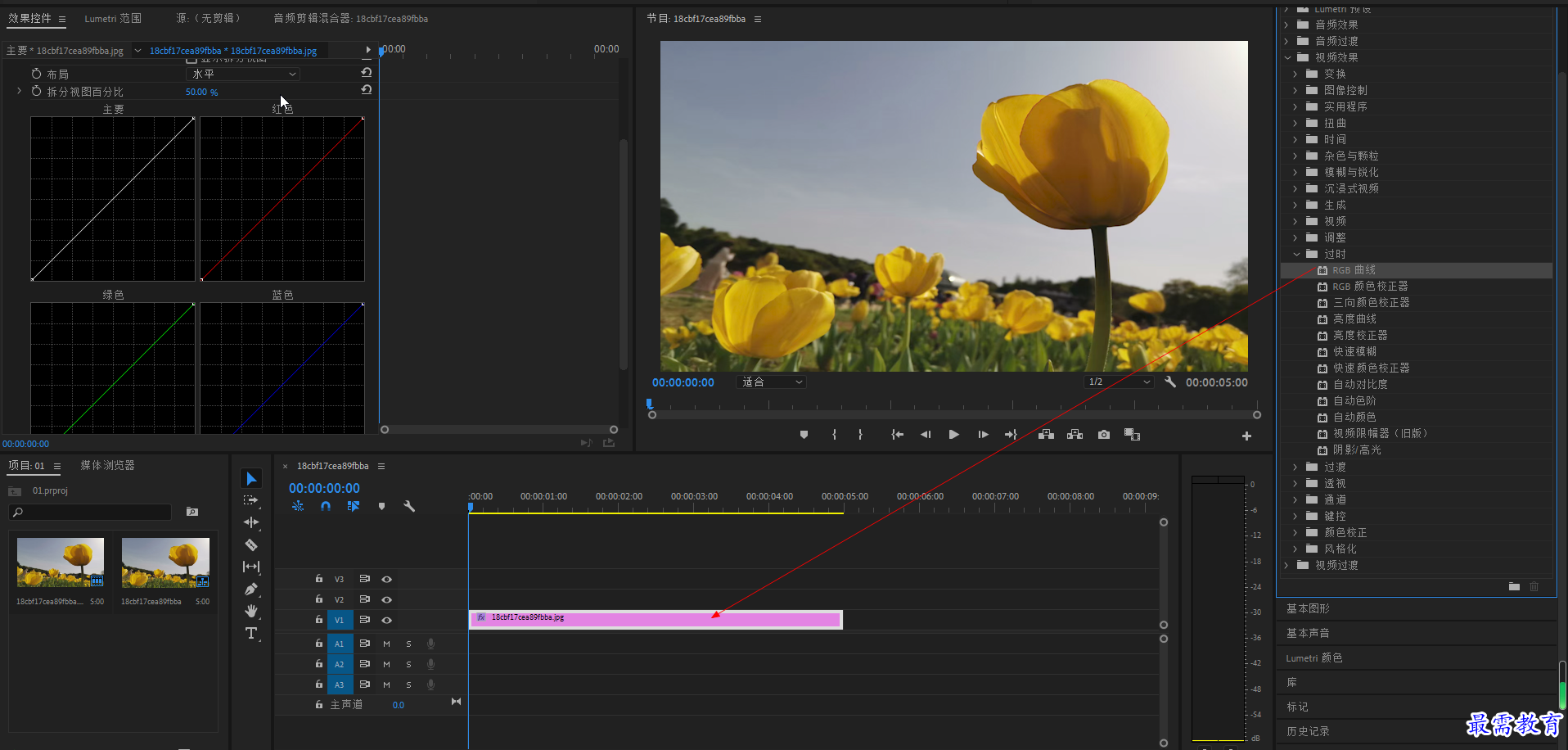Image resolution: width=1568 pixels, height=750 pixels.
Task: Select the 18cbf17cea89fbba.jpg clip on V1
Action: click(x=656, y=619)
